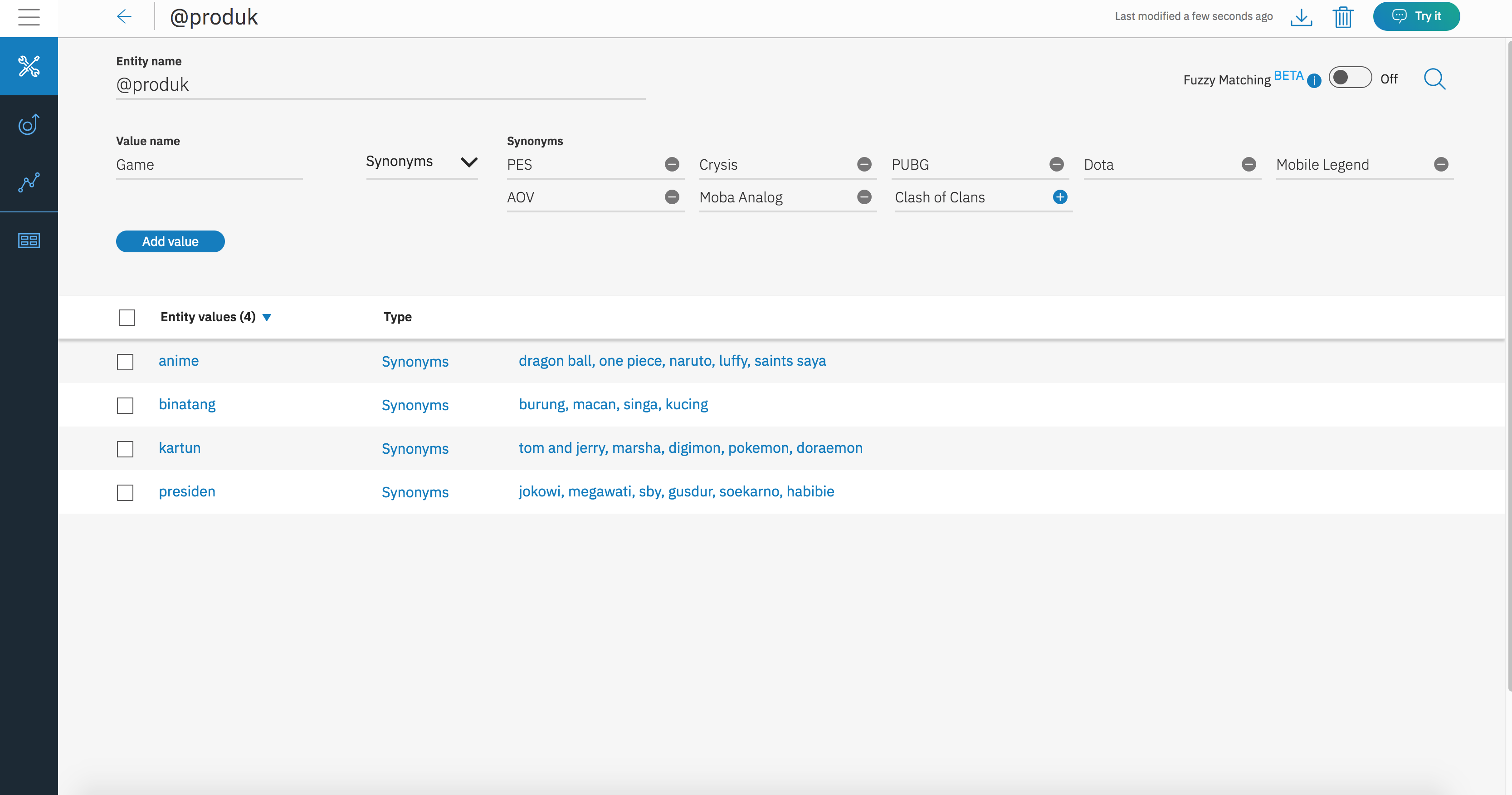Edit the Entity name field @produk
1512x795 pixels.
[x=380, y=85]
